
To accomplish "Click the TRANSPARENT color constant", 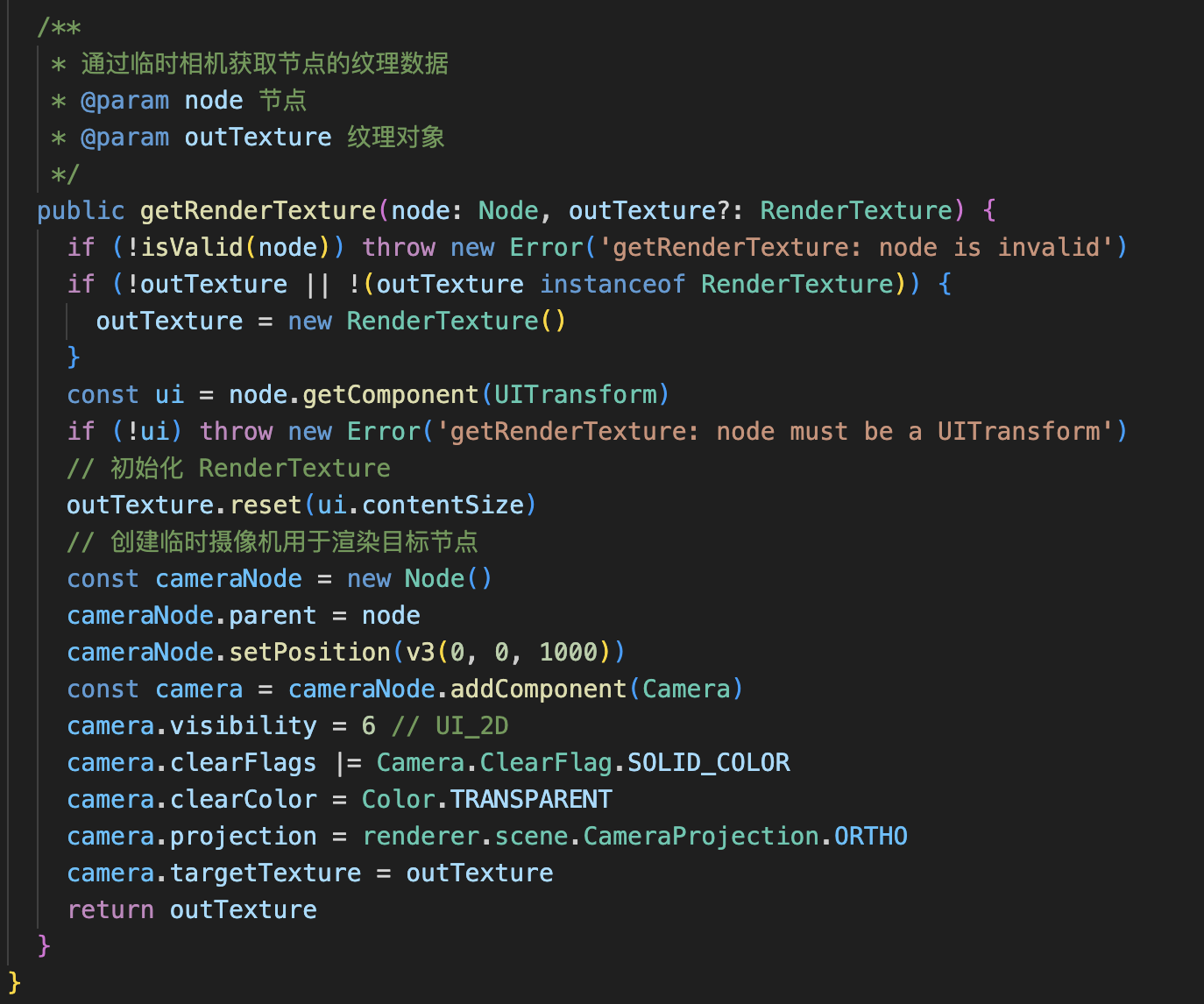I will (x=531, y=800).
